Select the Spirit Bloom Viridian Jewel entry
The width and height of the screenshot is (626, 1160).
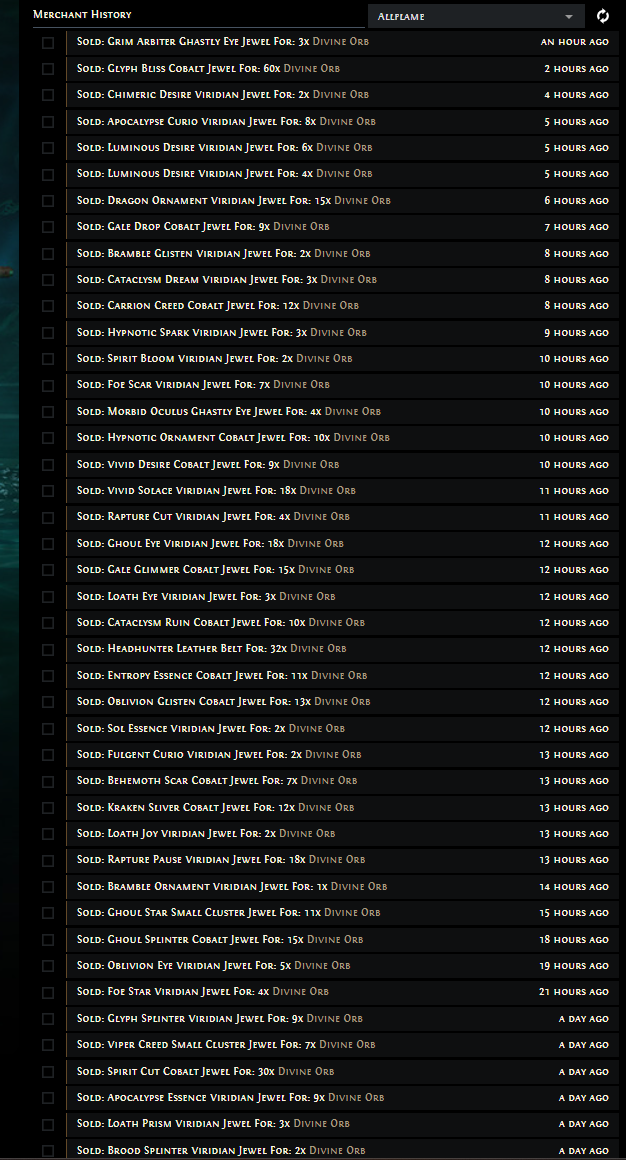coord(343,359)
